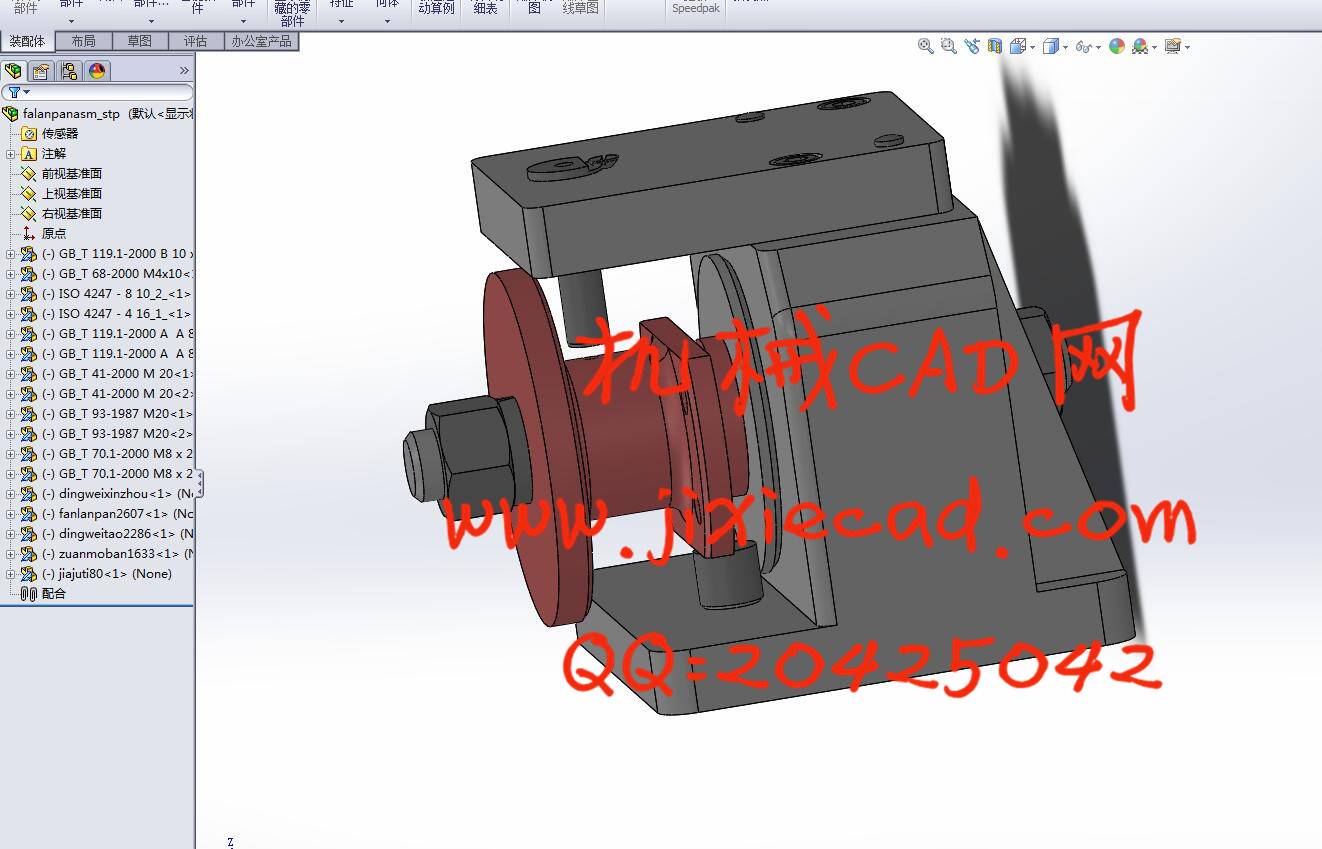
Task: Expand the 注解 annotations node
Action: click(10, 153)
